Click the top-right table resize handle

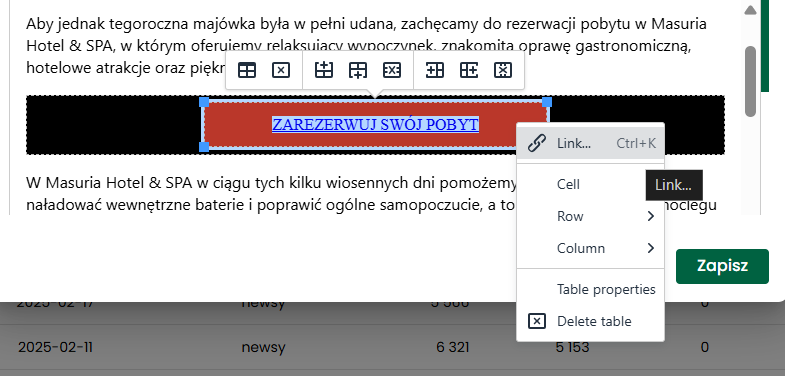[x=547, y=102]
